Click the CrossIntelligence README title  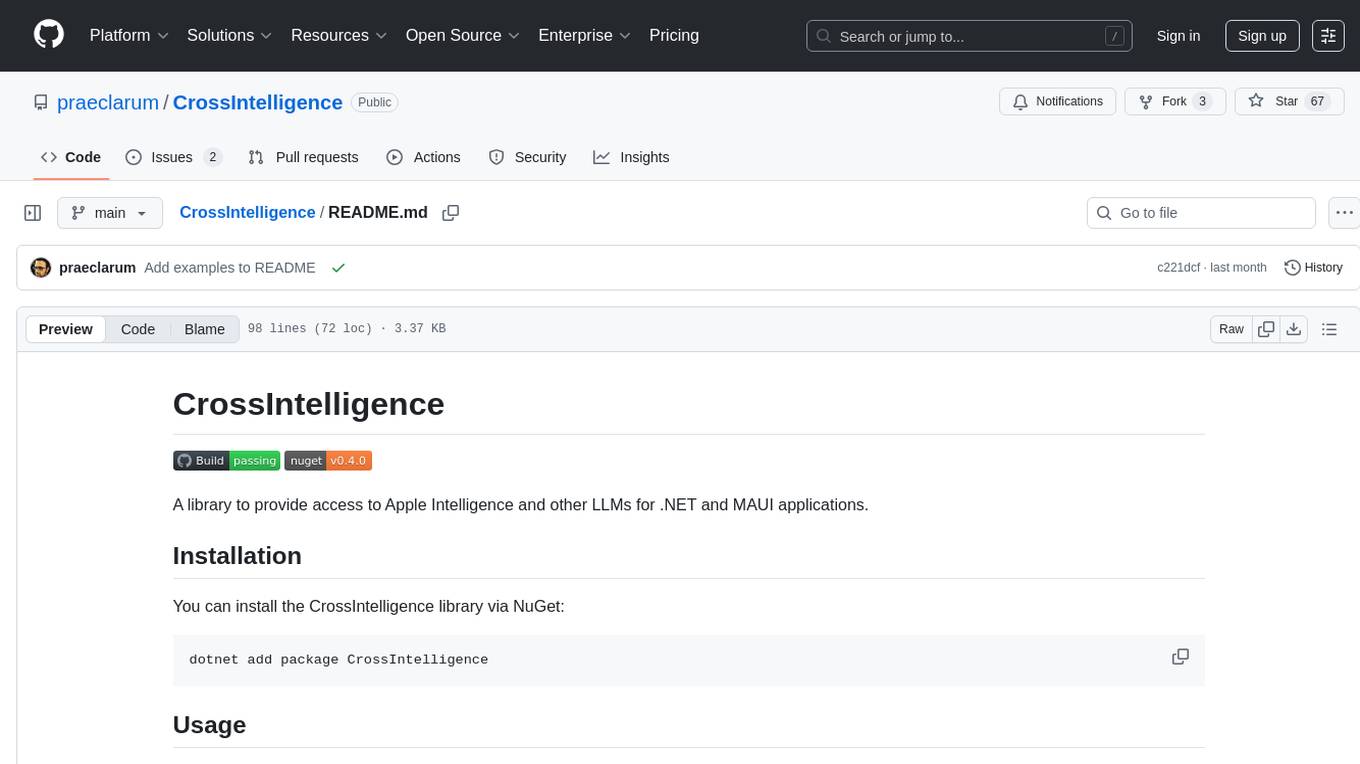point(308,404)
